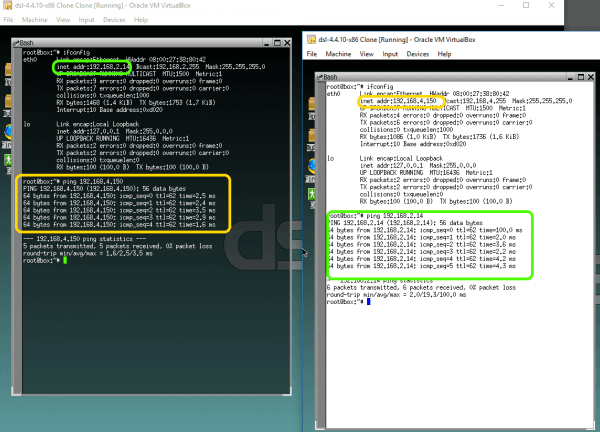Click '--- 192.168.4.150 ping statistics ---' line
Screen dimensions: 600x432
pos(85,239)
